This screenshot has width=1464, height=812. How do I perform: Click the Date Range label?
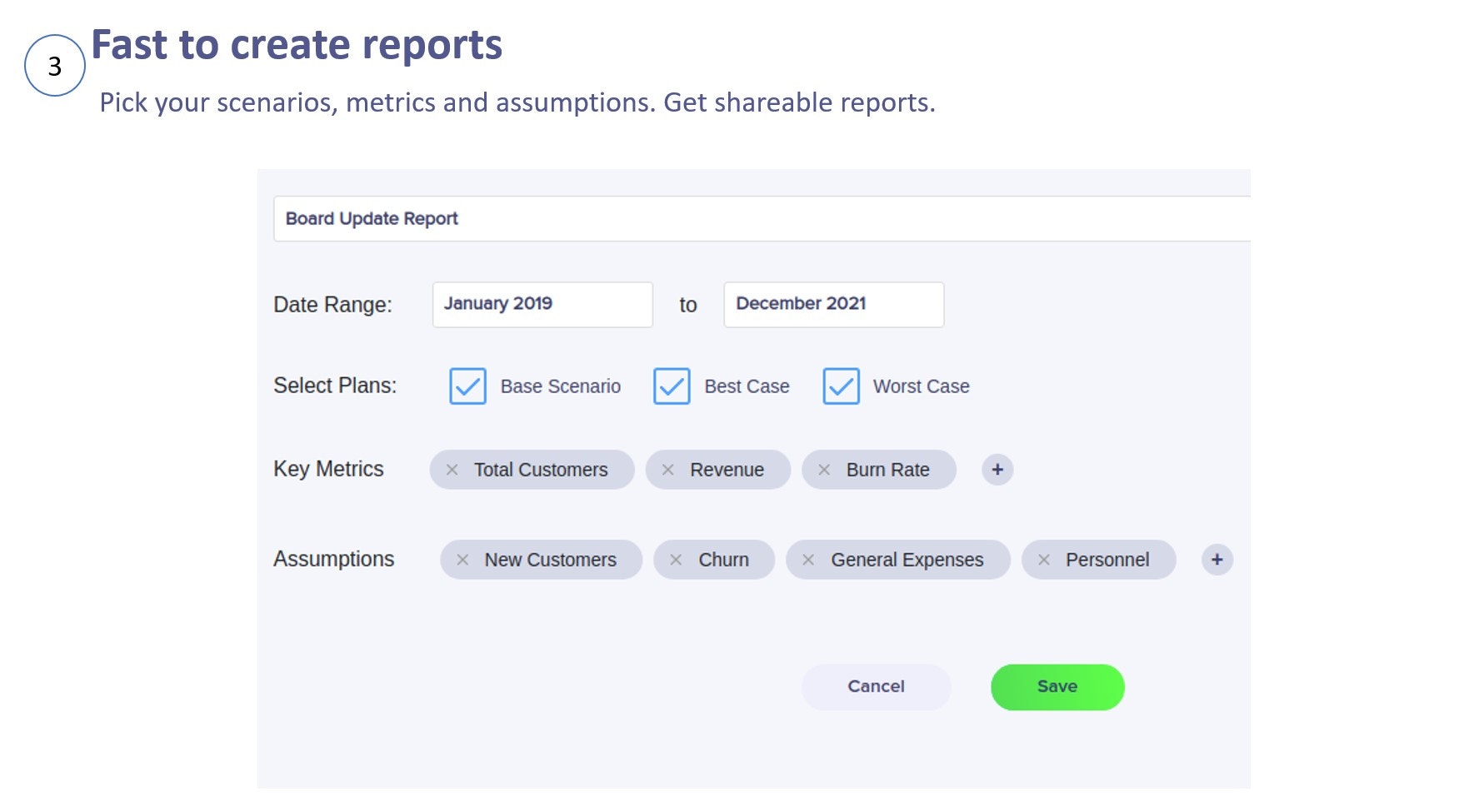click(x=332, y=305)
